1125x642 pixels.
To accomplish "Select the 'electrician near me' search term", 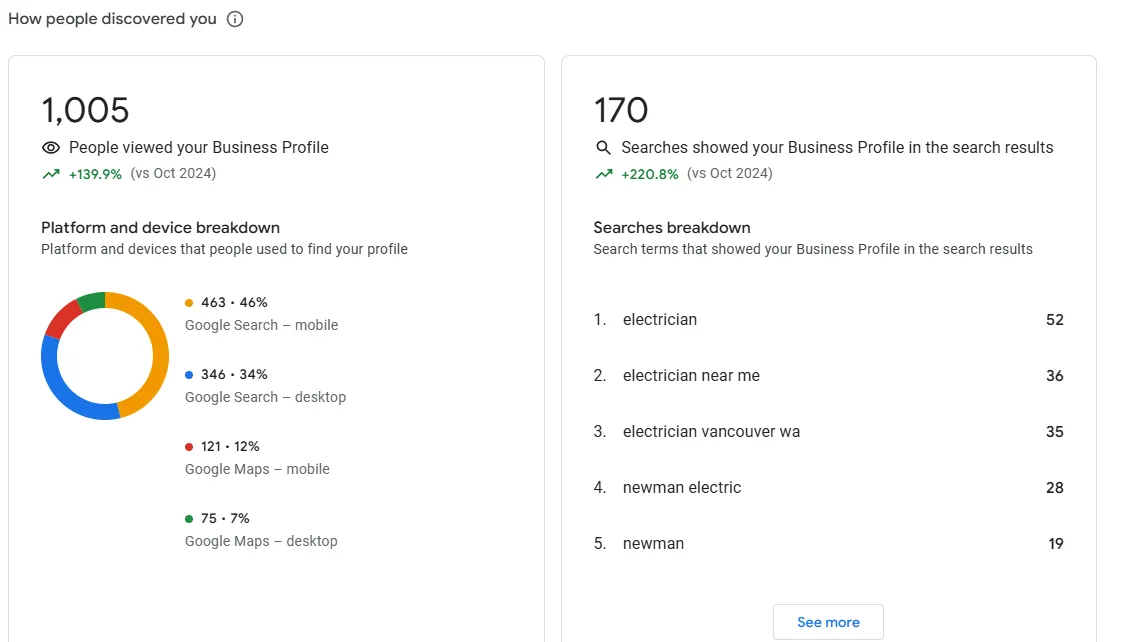I will [691, 375].
